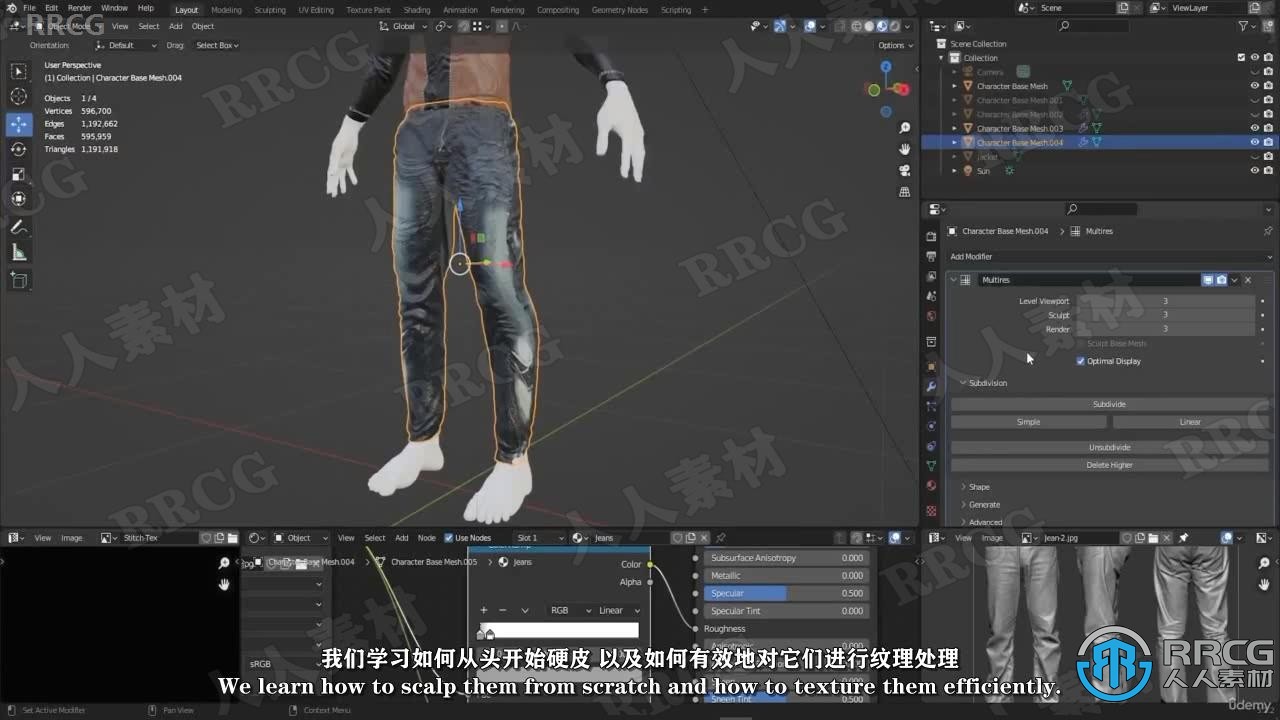1280x720 pixels.
Task: Expand the Shape subpanel
Action: (964, 487)
